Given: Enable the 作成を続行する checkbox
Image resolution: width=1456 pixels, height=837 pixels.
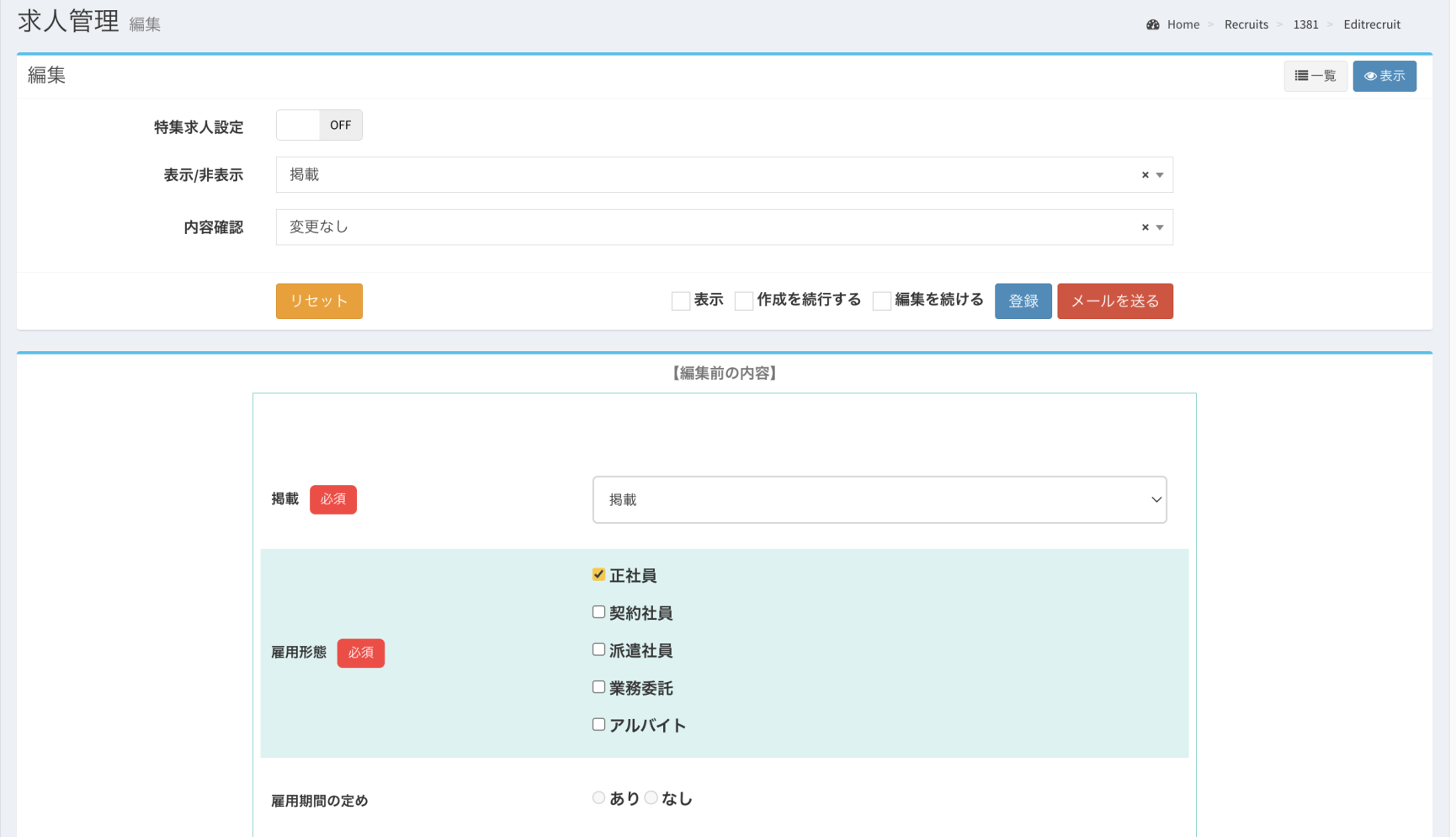Looking at the screenshot, I should coord(744,301).
